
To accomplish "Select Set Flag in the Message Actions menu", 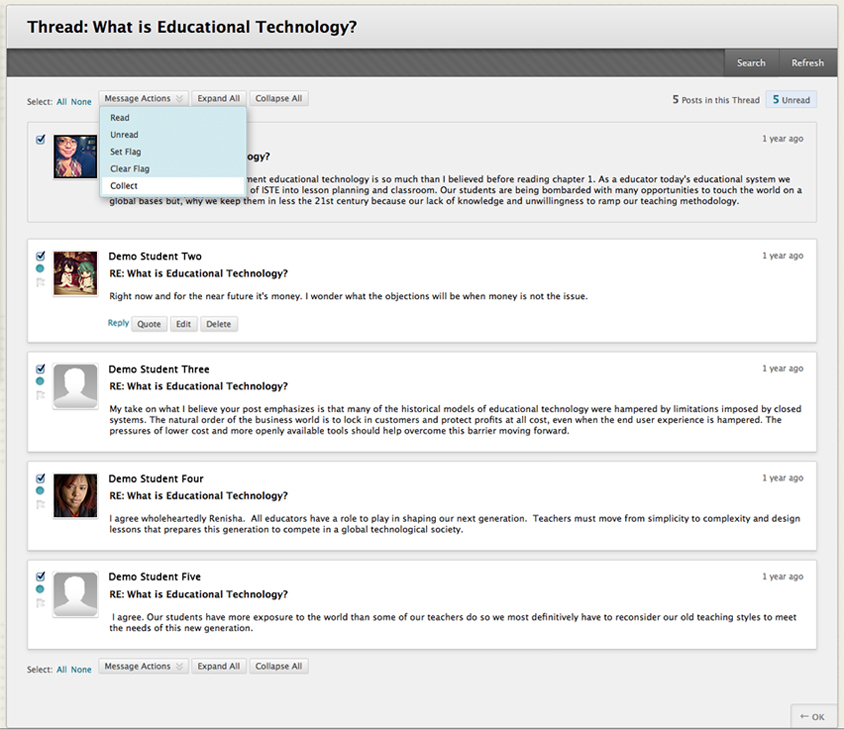I will (x=125, y=152).
